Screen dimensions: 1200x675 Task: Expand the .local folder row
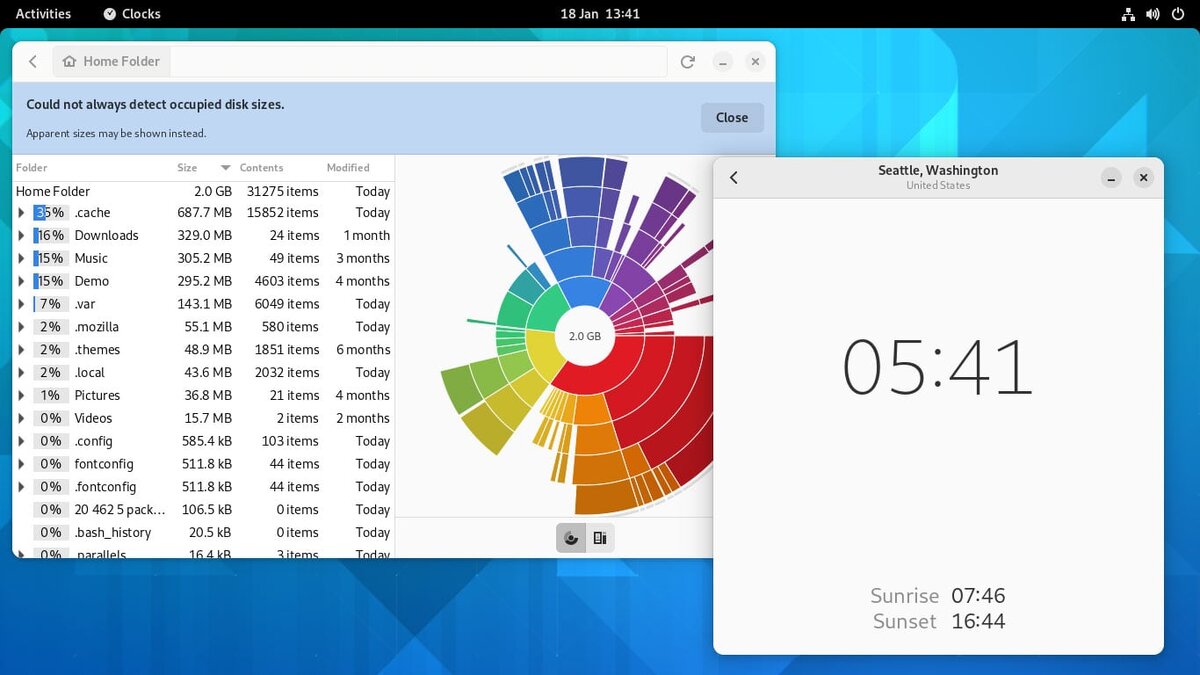coord(21,373)
